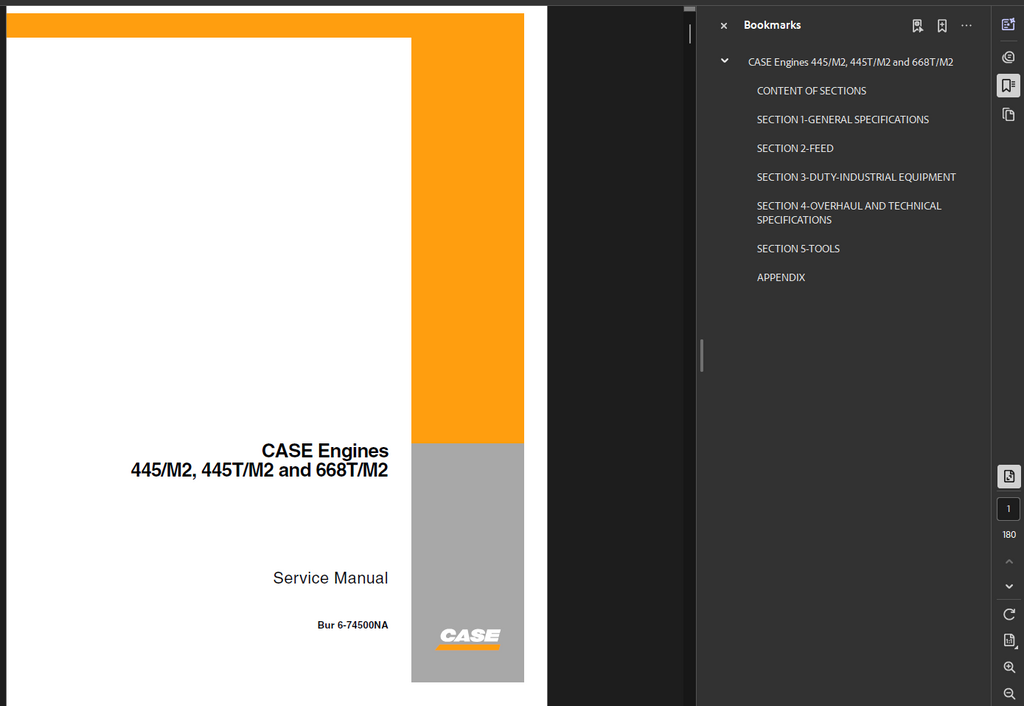This screenshot has height=706, width=1024.
Task: Open the page thumbnails panel icon
Action: [1008, 114]
